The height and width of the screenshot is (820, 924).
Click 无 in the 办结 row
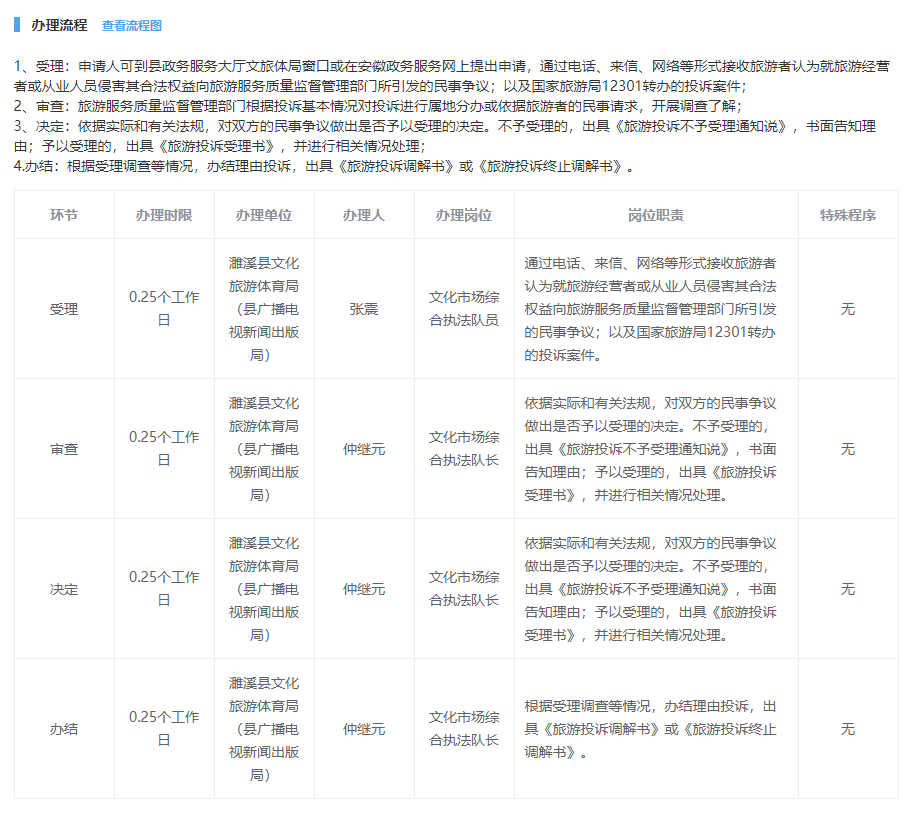[x=848, y=729]
